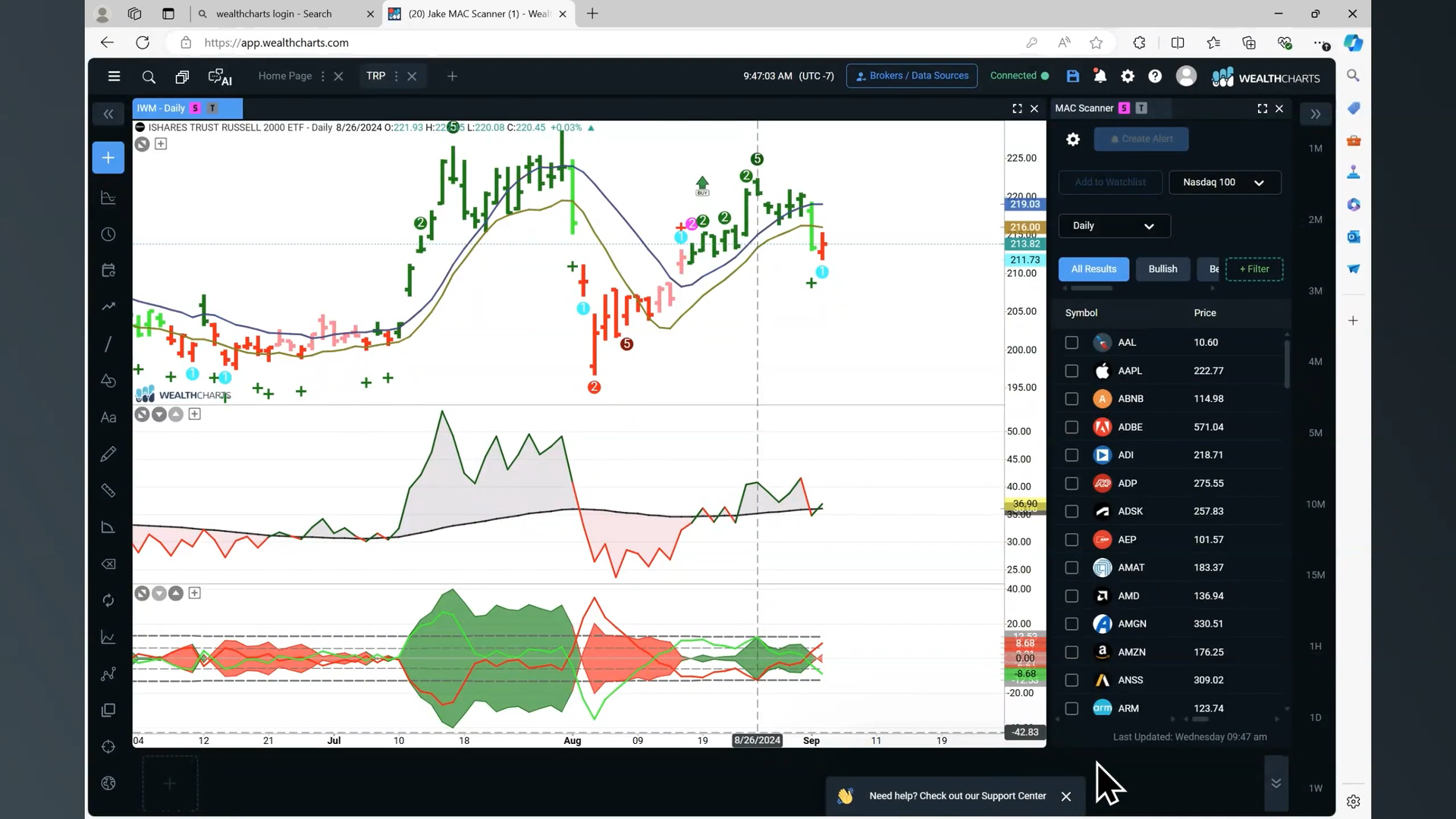Screen dimensions: 1456x819
Task: Add a new workspace tab with plus
Action: tap(452, 76)
